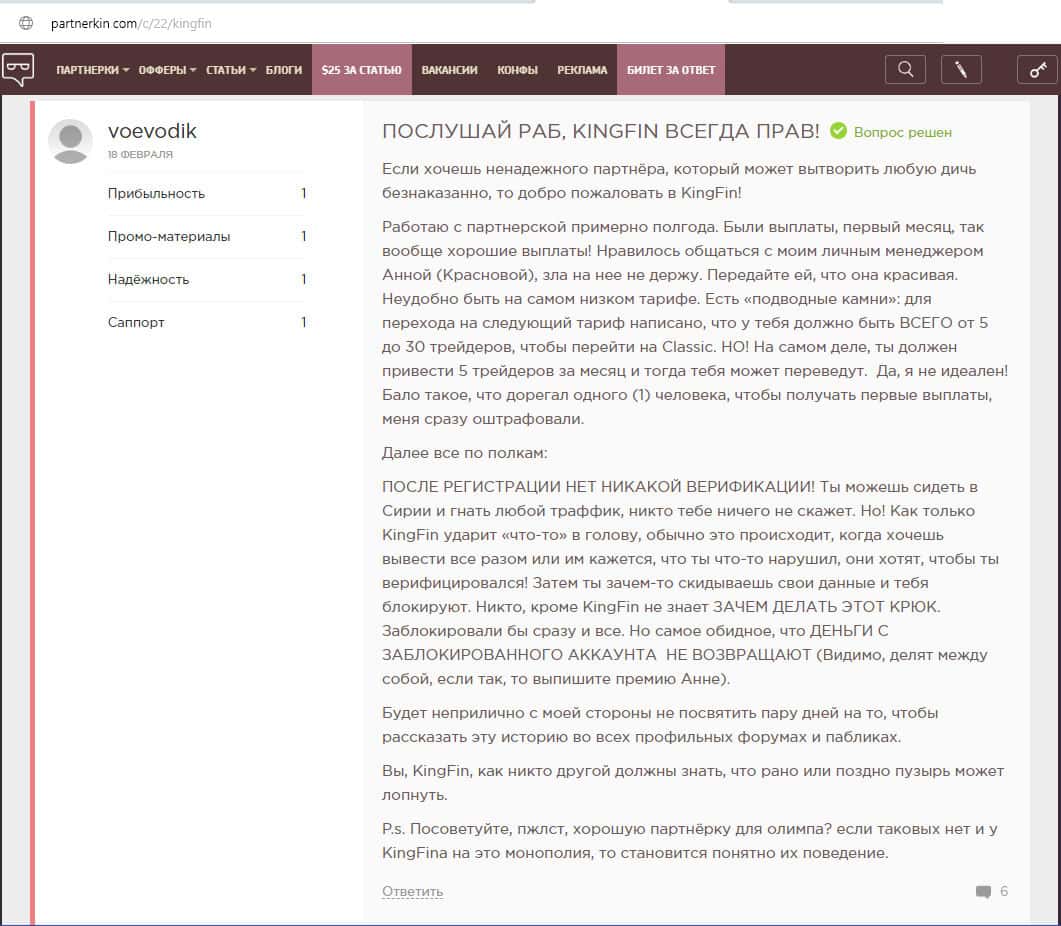Click the Саппорт rating row
Viewport: 1061px width, 926px height.
coord(207,322)
